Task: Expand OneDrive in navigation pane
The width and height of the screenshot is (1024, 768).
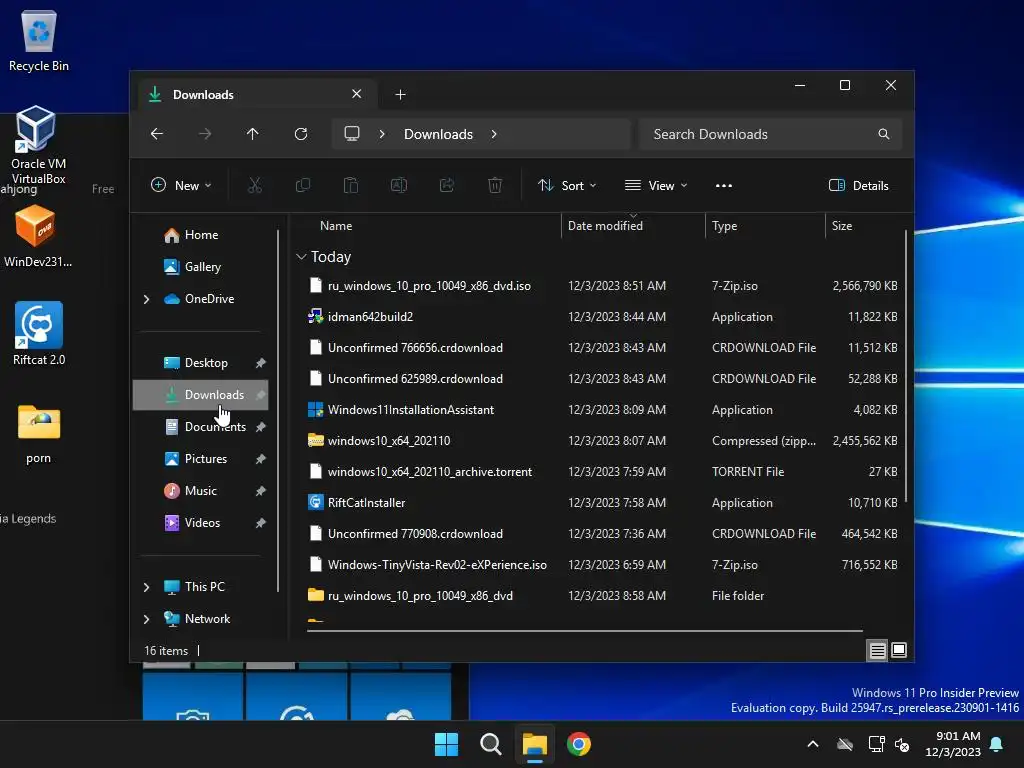Action: pos(146,299)
